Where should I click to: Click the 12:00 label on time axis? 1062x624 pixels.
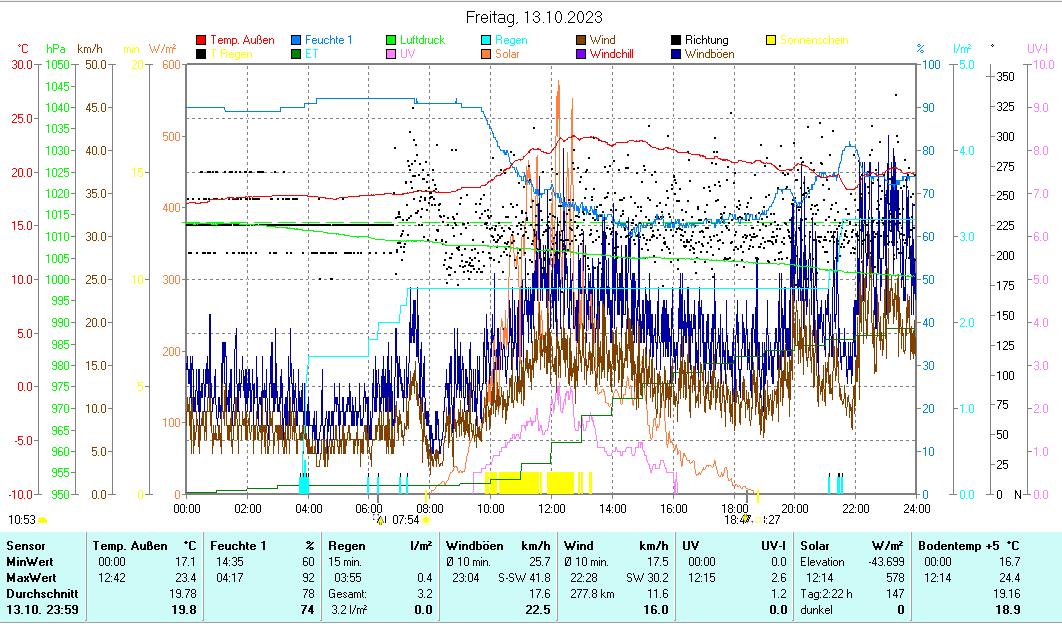pos(551,508)
